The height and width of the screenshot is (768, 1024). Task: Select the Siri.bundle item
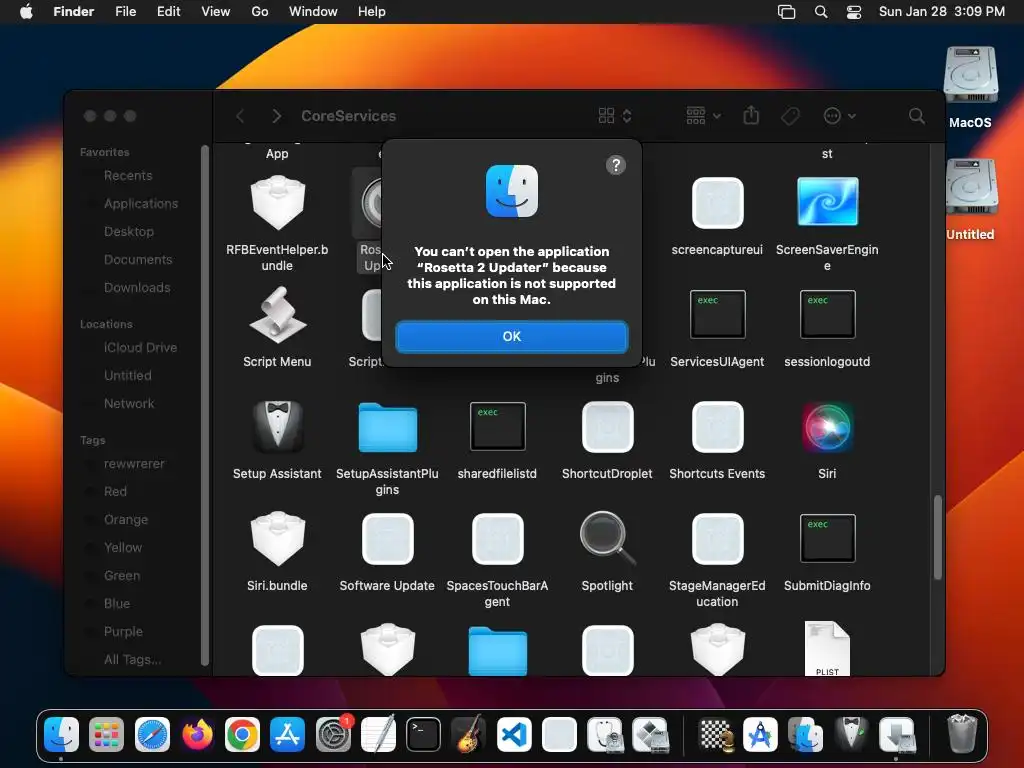click(x=277, y=539)
